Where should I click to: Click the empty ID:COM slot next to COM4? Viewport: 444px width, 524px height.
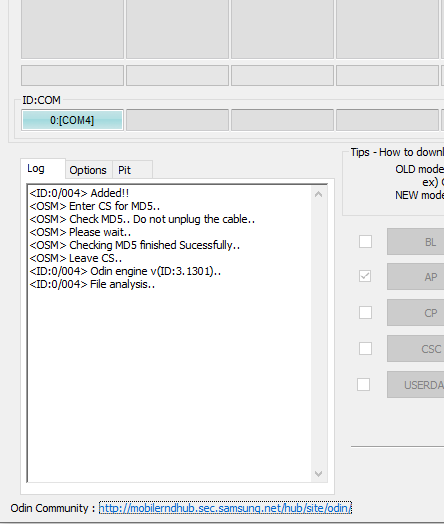coord(177,120)
